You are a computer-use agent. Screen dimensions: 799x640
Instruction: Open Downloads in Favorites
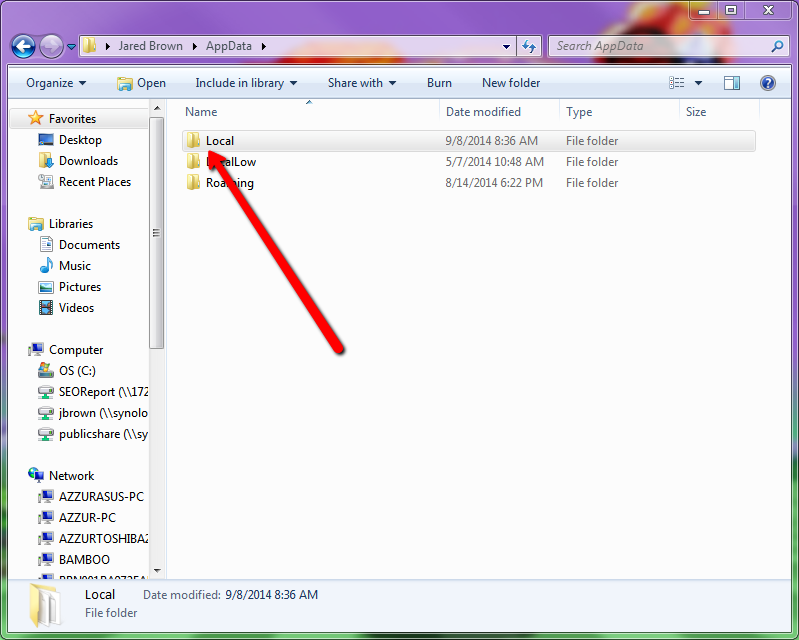coord(88,161)
